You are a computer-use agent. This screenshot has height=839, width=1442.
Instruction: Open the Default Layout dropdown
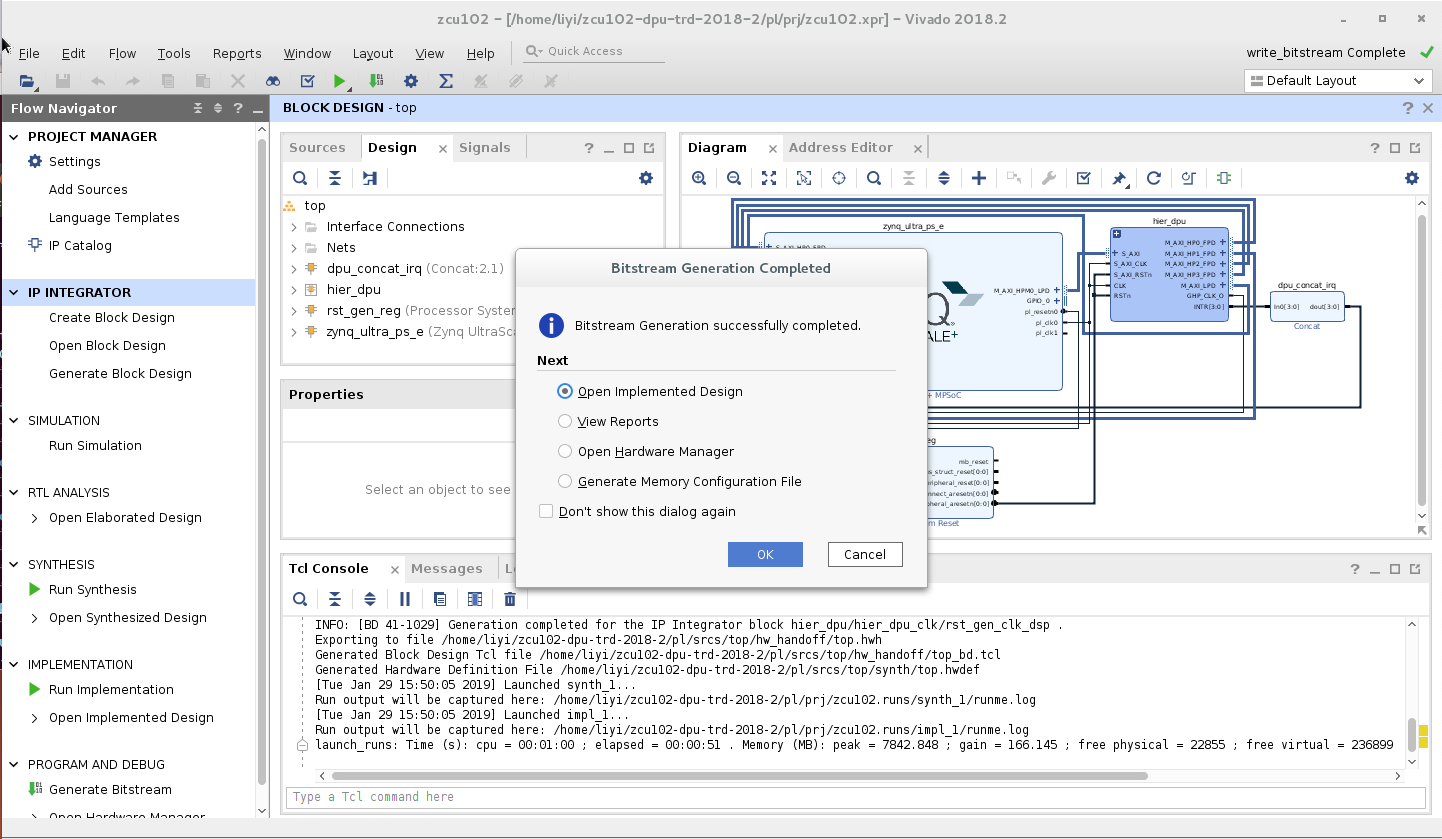click(1338, 81)
